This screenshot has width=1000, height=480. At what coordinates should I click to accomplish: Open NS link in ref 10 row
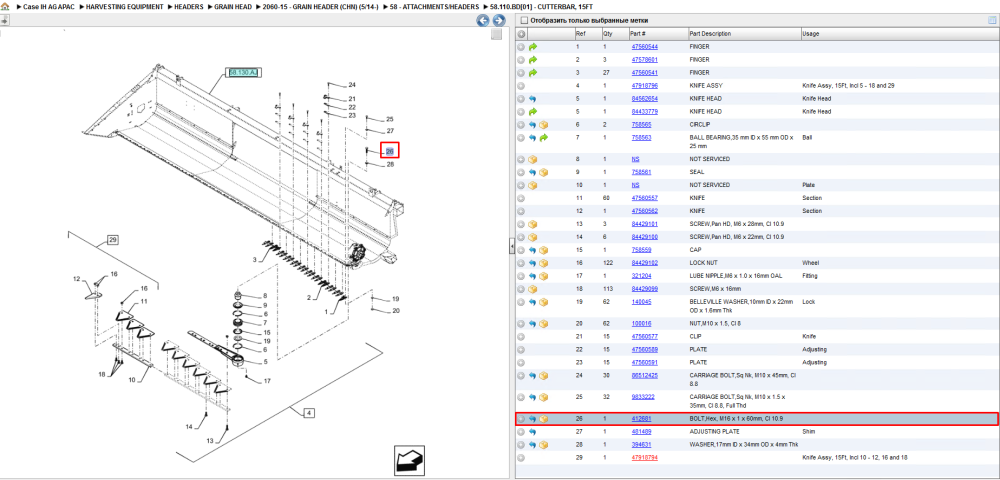tap(635, 185)
